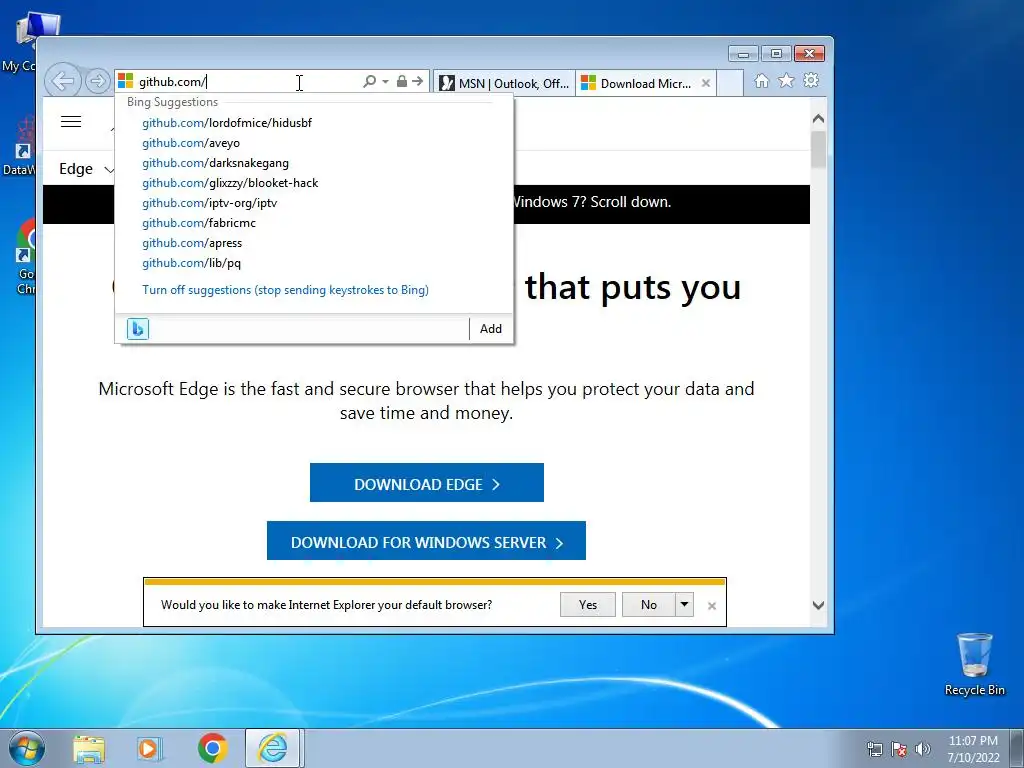Open Recycle Bin desktop icon
1024x768 pixels.
pyautogui.click(x=974, y=664)
